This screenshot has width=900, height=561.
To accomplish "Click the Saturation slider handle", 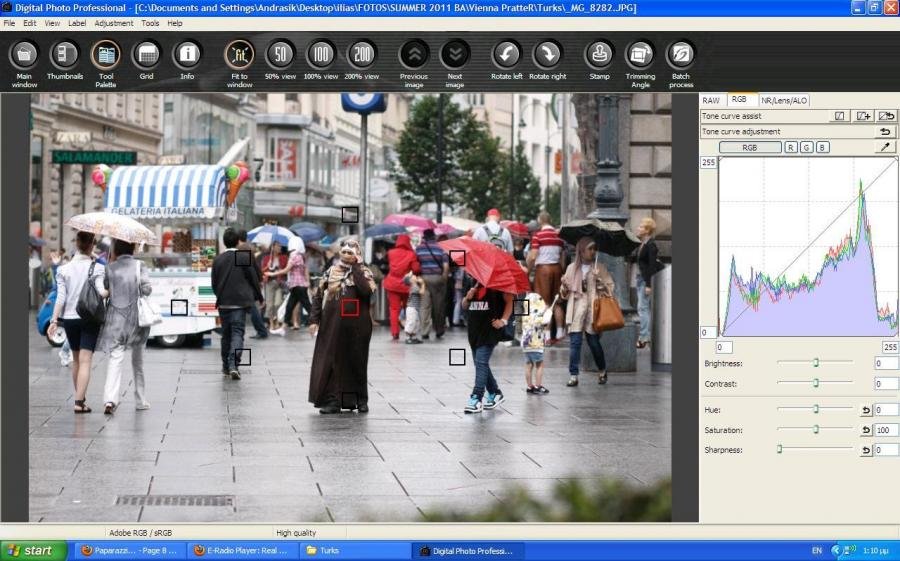I will (816, 429).
